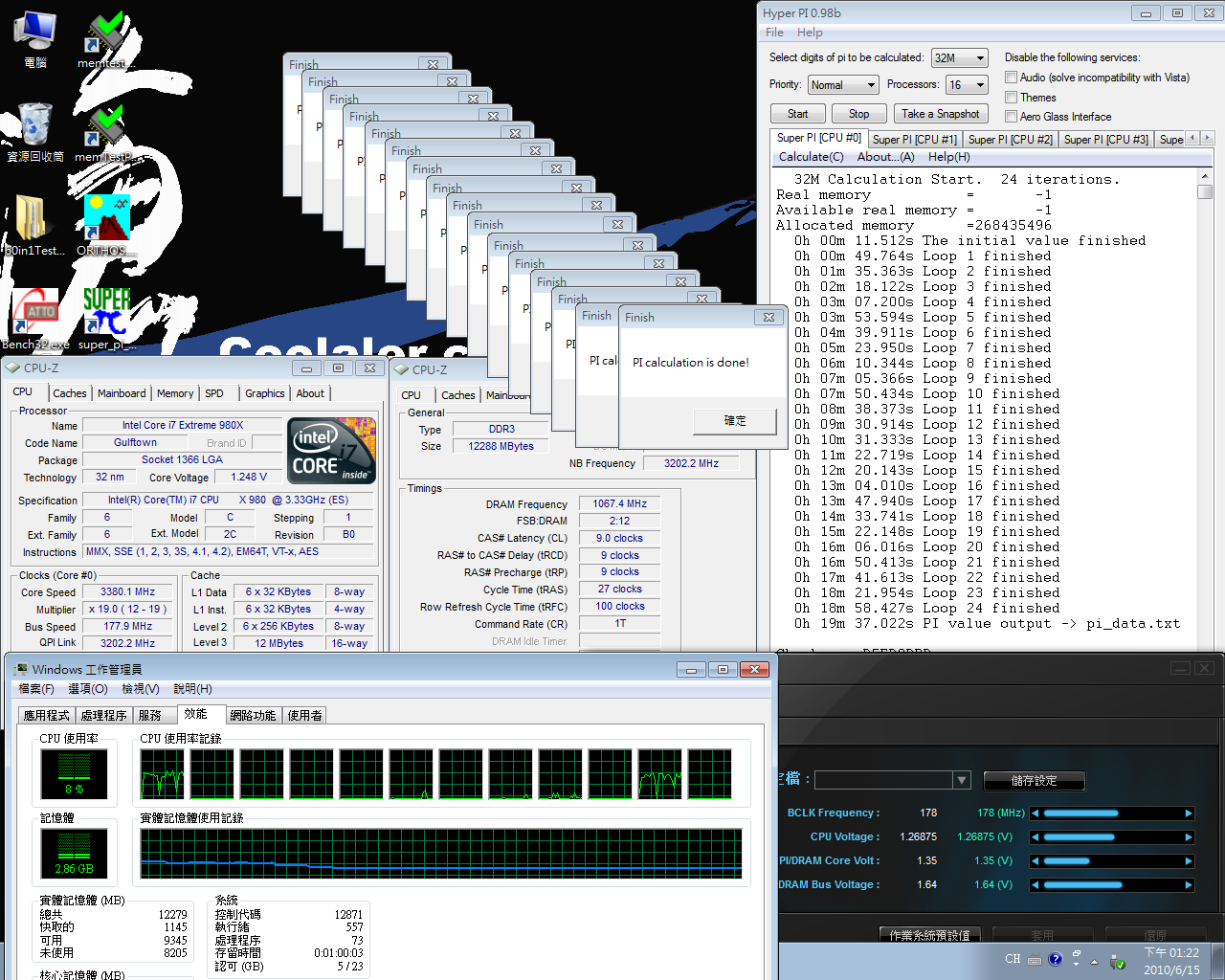Viewport: 1225px width, 980px height.
Task: Click the Intel Core i7 logo in CPU-Z
Action: pos(332,450)
